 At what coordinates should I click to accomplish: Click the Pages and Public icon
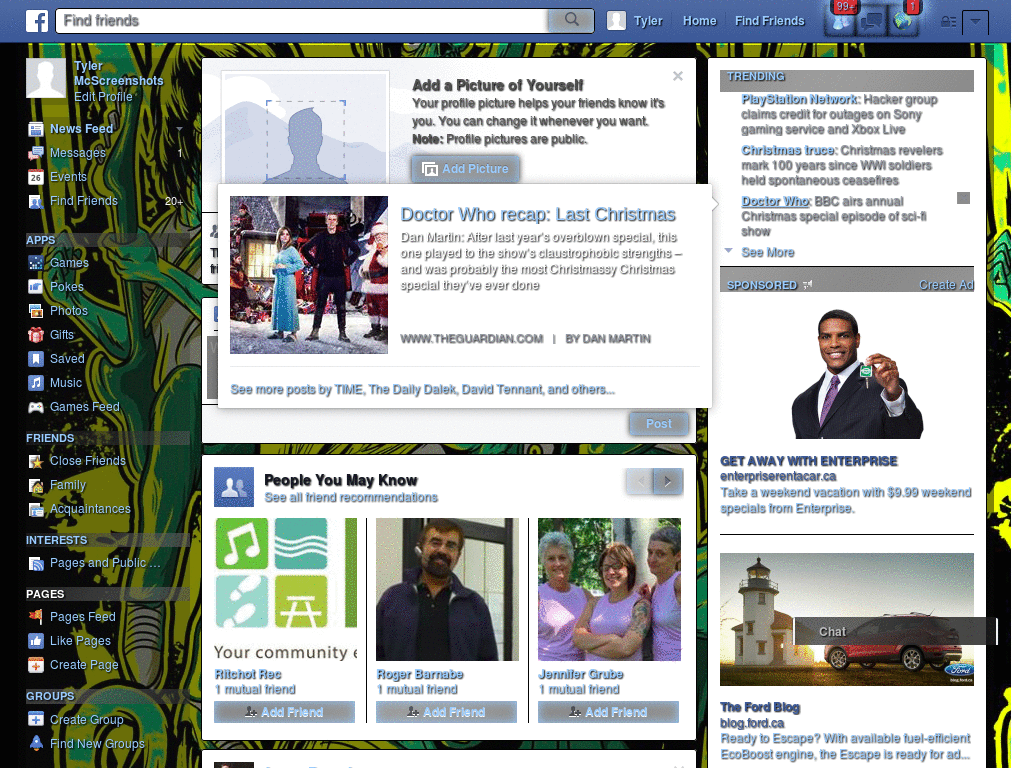point(36,563)
